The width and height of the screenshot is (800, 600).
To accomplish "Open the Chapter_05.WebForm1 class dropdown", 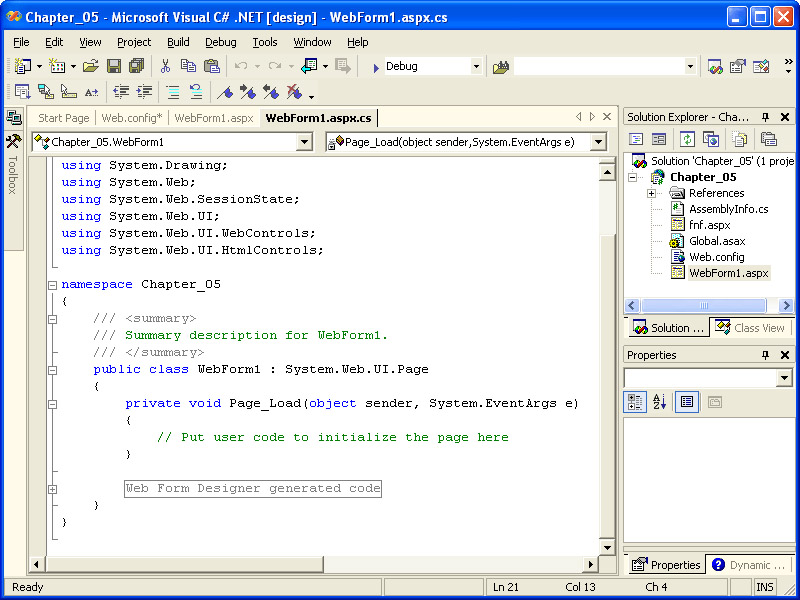I will click(304, 142).
